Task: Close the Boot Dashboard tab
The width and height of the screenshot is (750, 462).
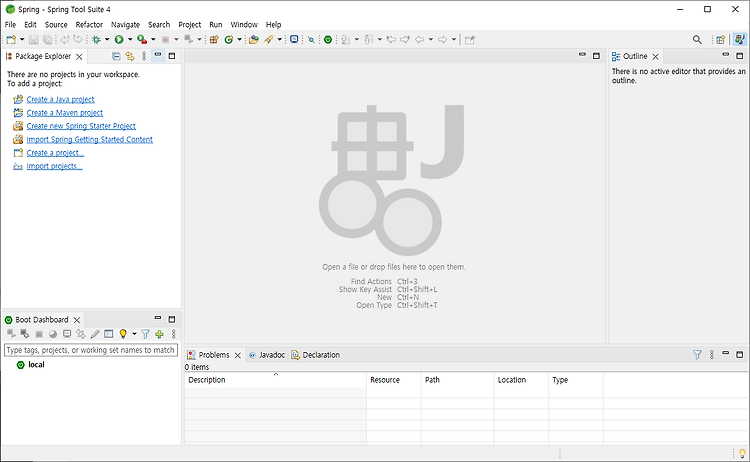Action: coord(77,319)
